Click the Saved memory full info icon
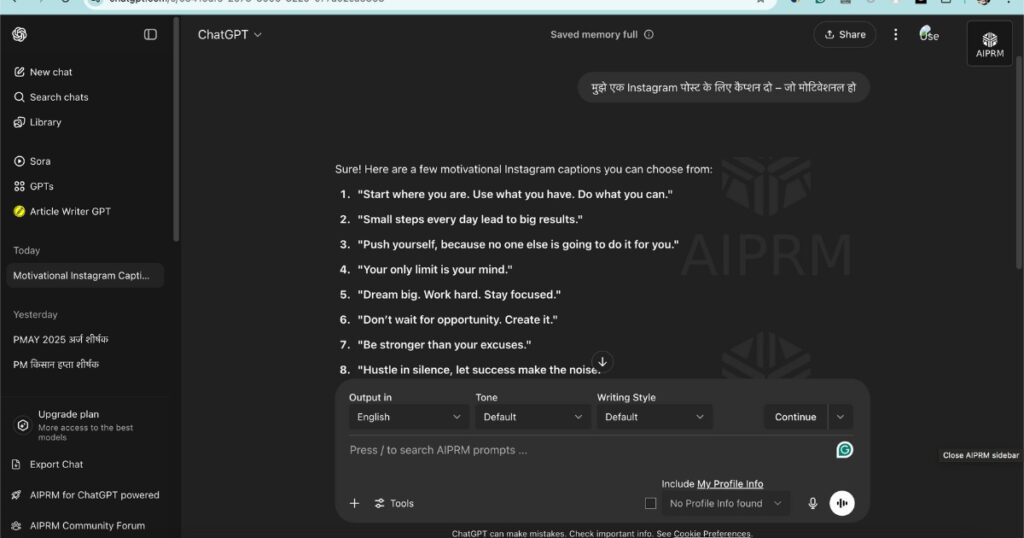 point(648,35)
